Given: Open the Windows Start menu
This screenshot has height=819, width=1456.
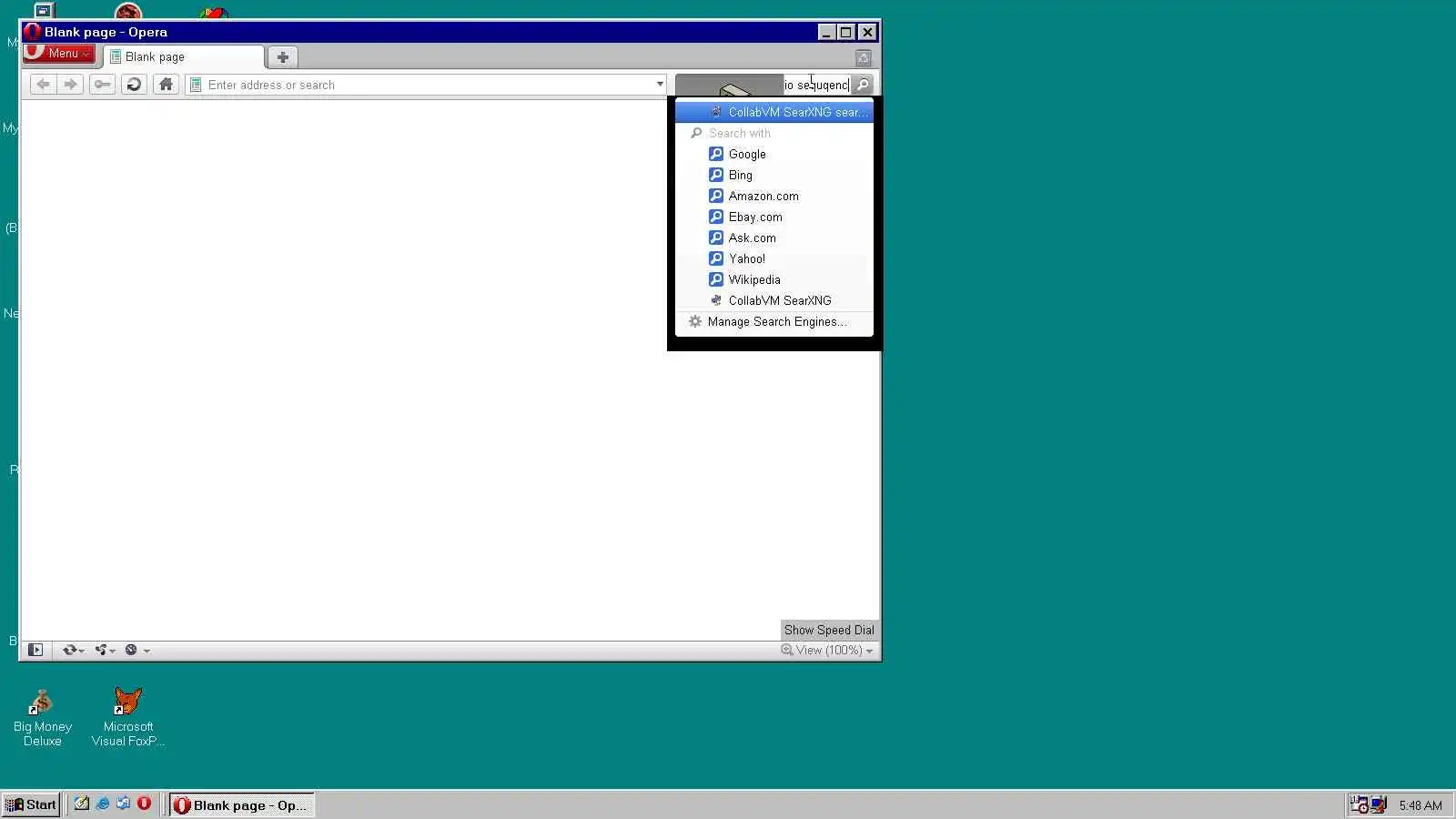Looking at the screenshot, I should click(31, 804).
